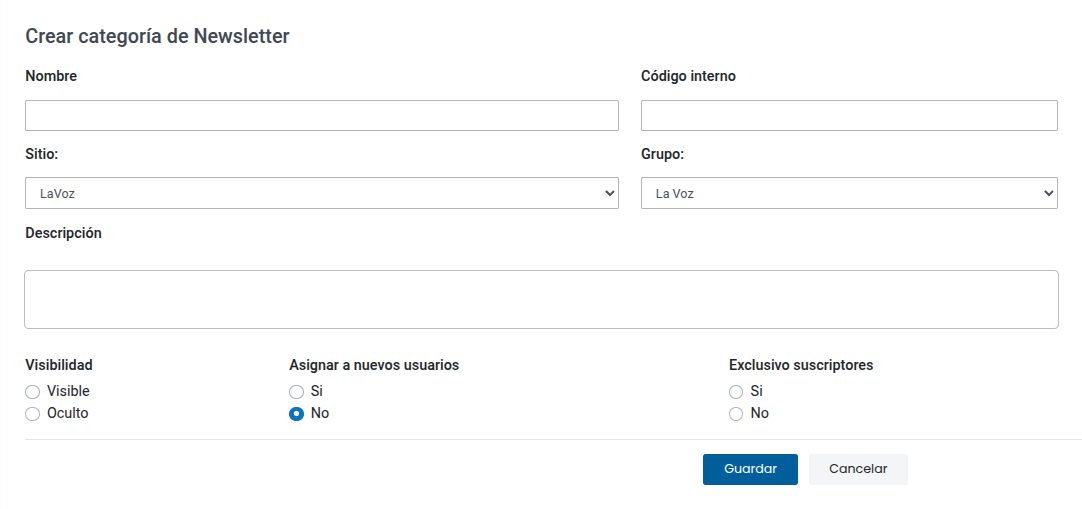1082x509 pixels.
Task: Focus the Código interno input box
Action: click(848, 116)
